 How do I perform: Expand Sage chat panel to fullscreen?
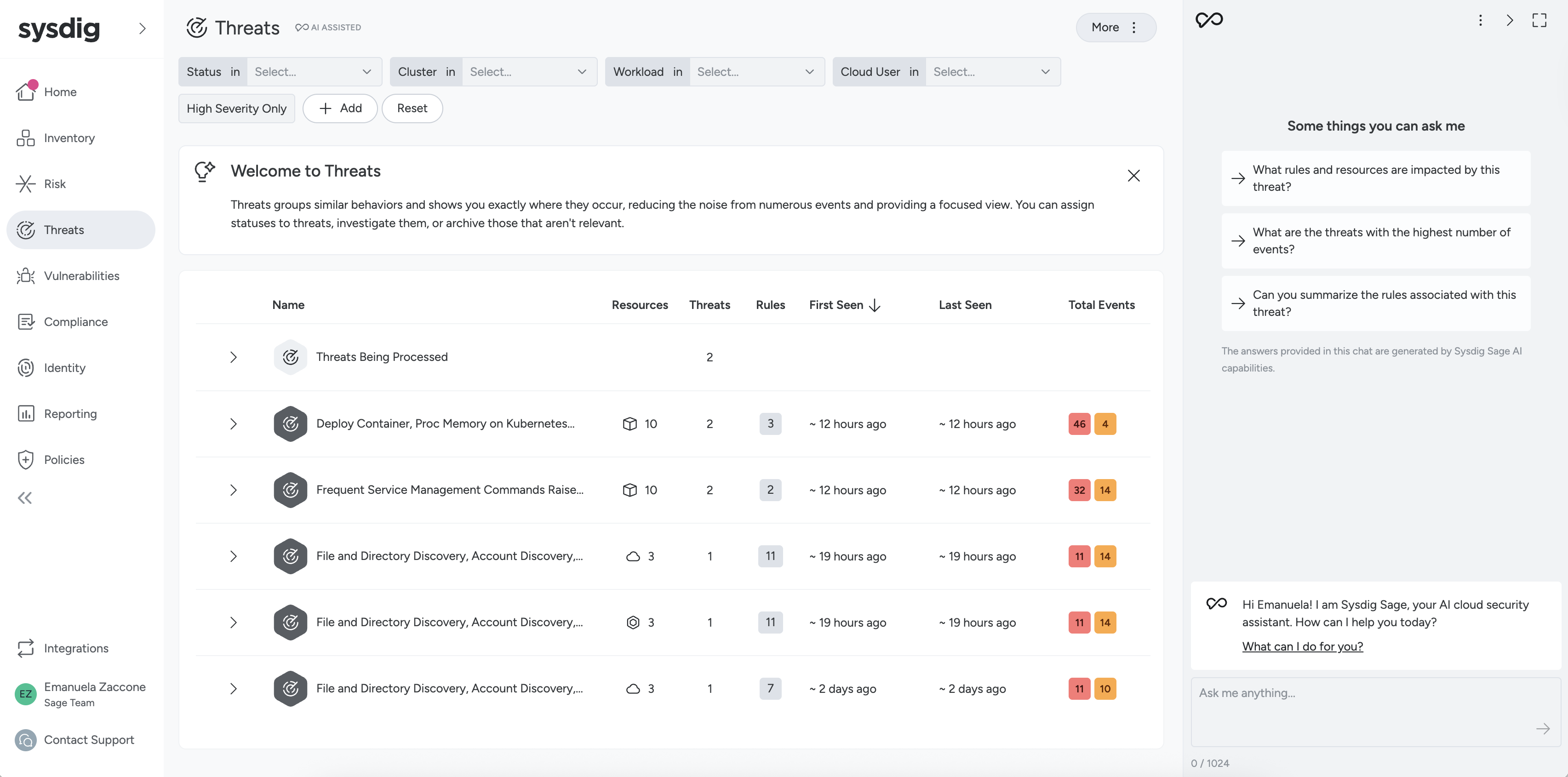1539,20
